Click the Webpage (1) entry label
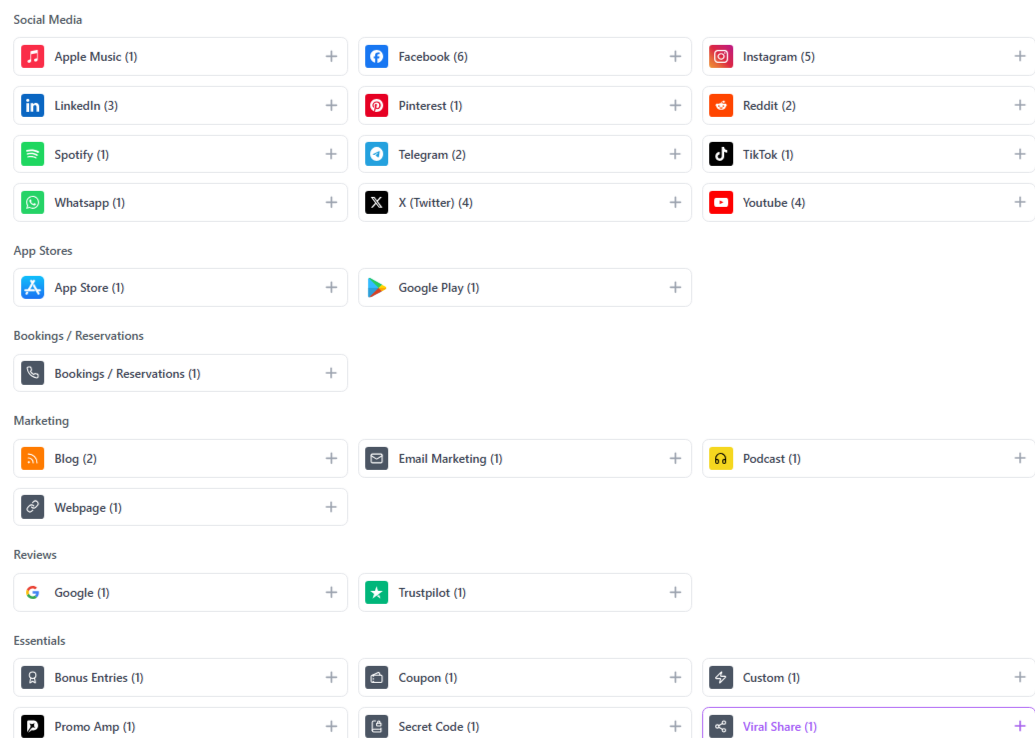 tap(88, 508)
